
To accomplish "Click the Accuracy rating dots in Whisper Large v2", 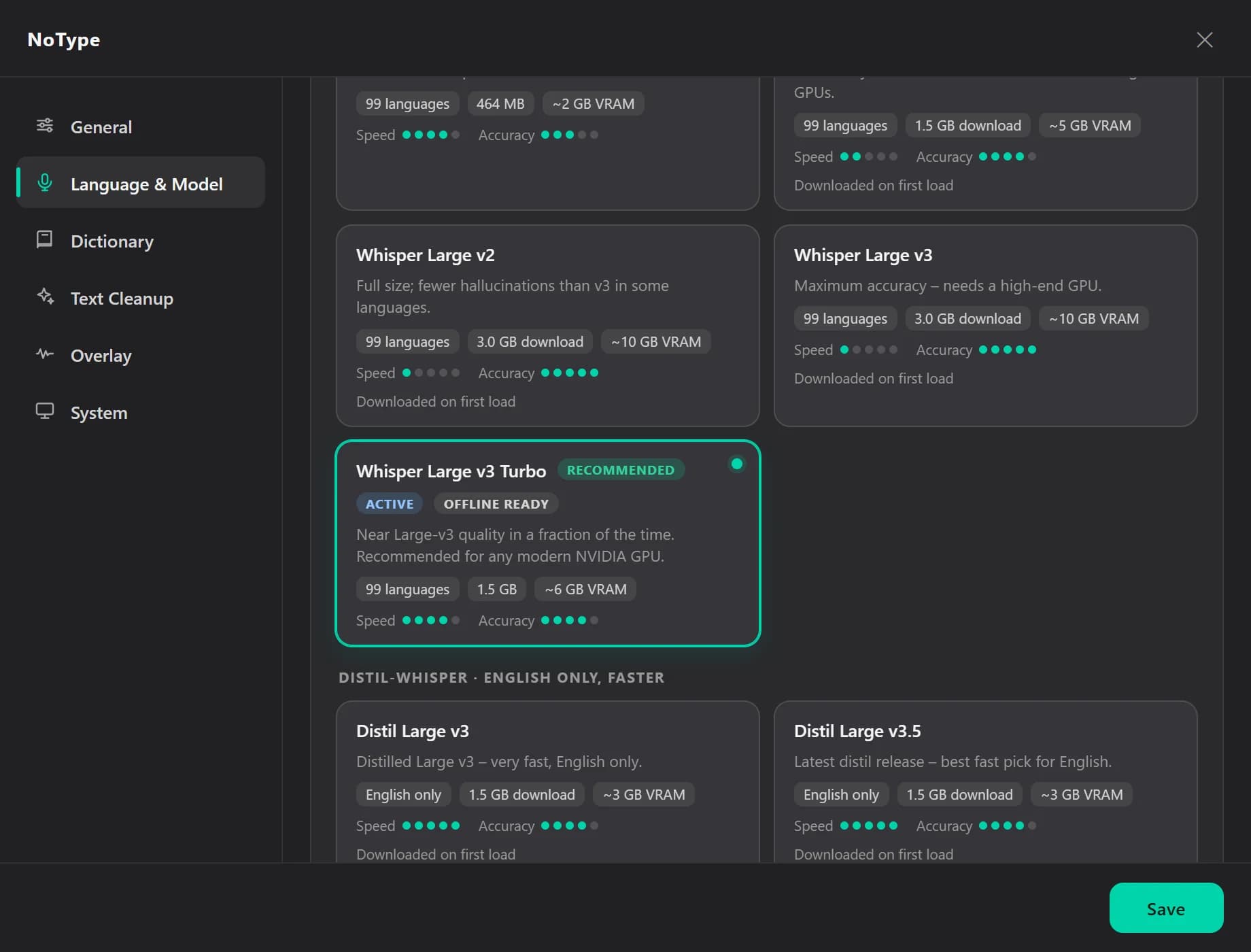I will 570,373.
